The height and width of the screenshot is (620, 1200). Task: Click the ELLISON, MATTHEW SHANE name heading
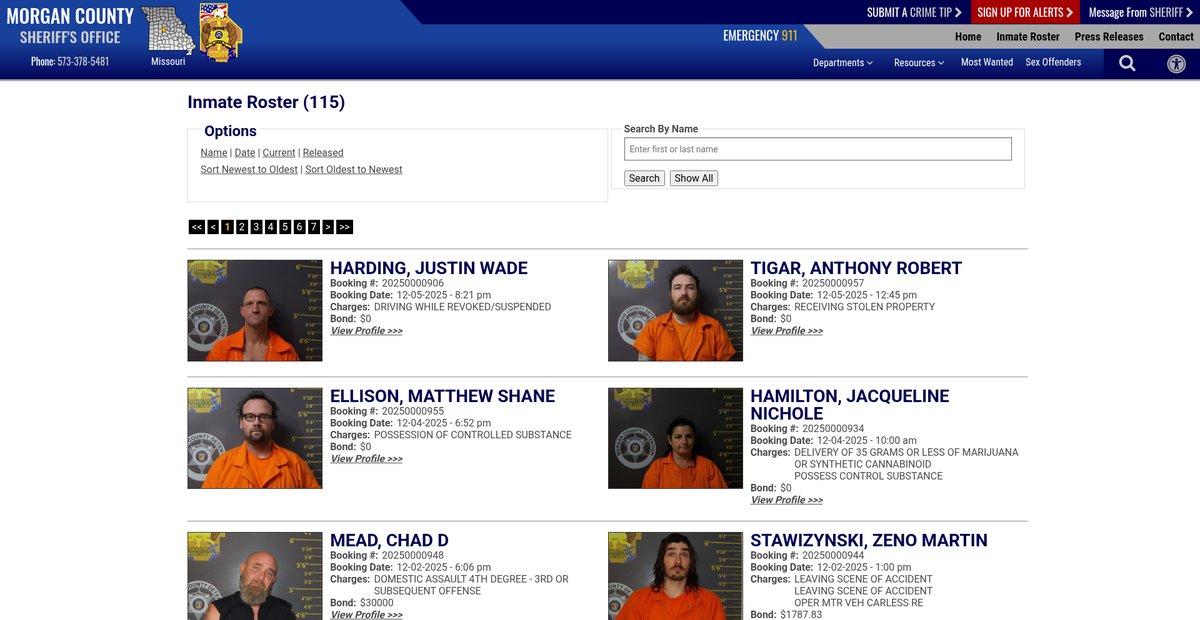pos(442,396)
